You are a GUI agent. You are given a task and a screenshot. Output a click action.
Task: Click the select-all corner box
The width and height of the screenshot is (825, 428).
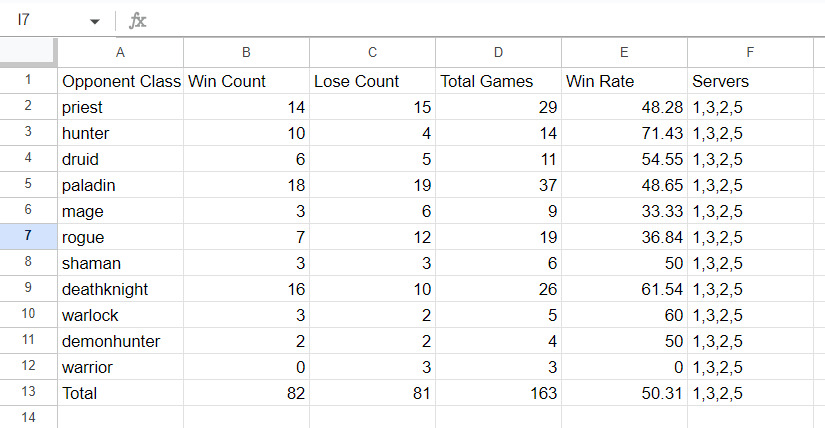[x=28, y=52]
